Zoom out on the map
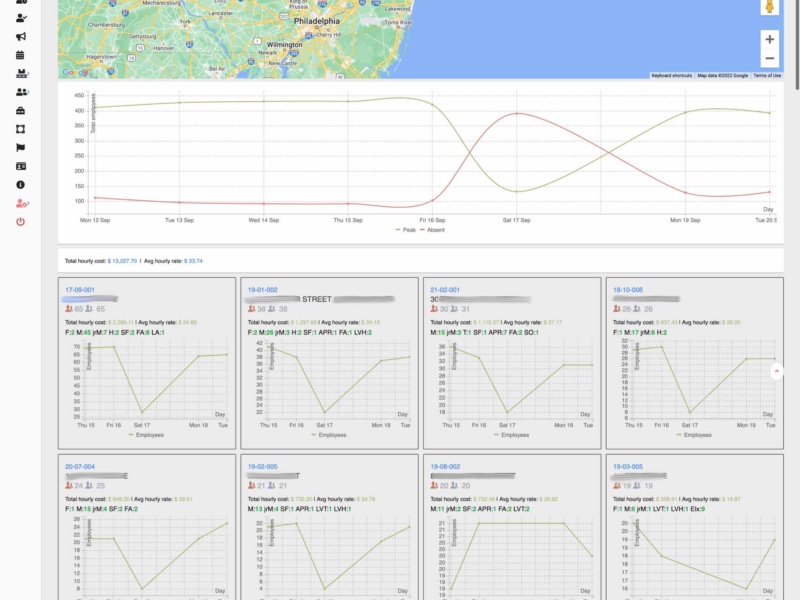Screen dimensions: 800x600 point(769,58)
